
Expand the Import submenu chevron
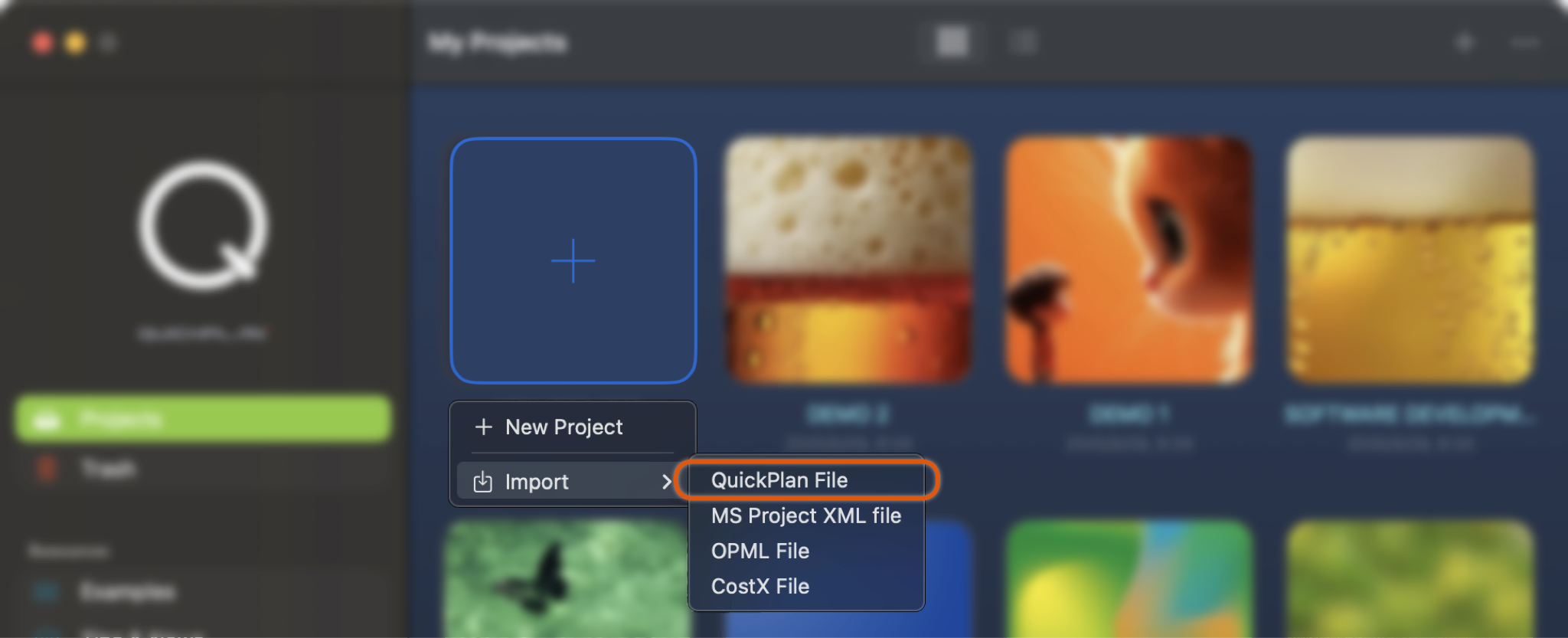click(x=666, y=482)
